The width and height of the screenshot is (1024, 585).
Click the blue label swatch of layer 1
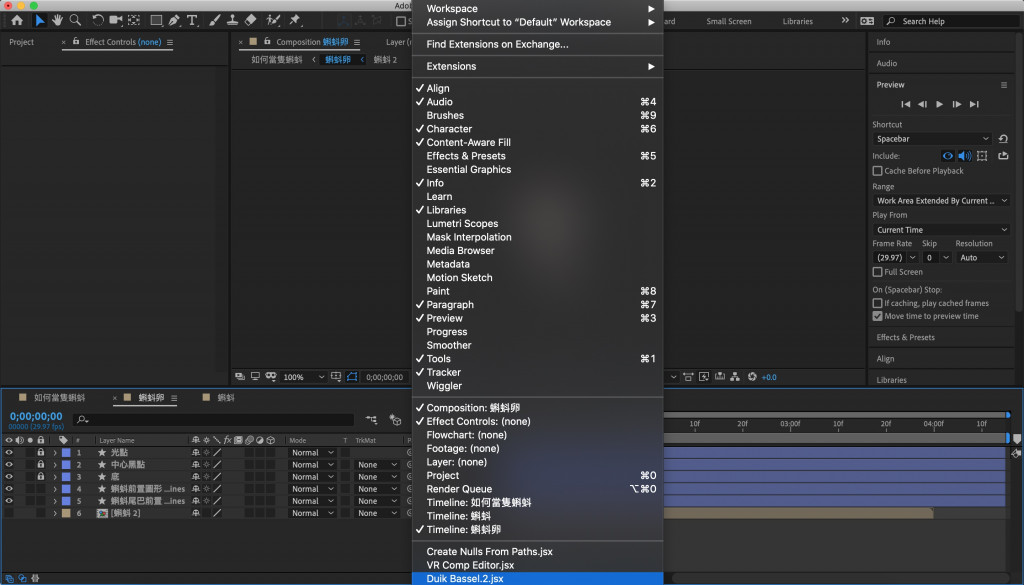pos(66,452)
